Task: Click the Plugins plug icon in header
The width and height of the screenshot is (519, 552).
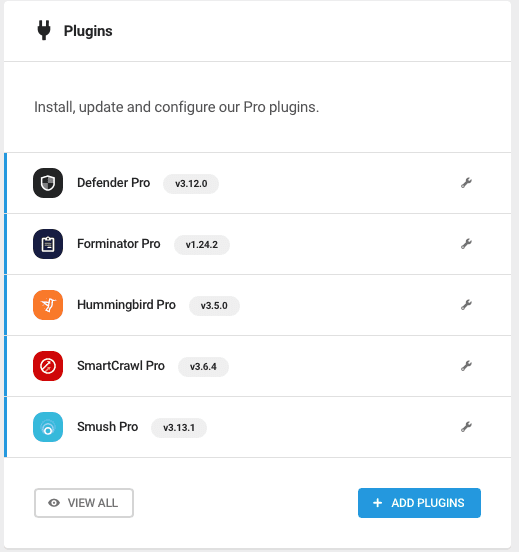Action: (44, 30)
